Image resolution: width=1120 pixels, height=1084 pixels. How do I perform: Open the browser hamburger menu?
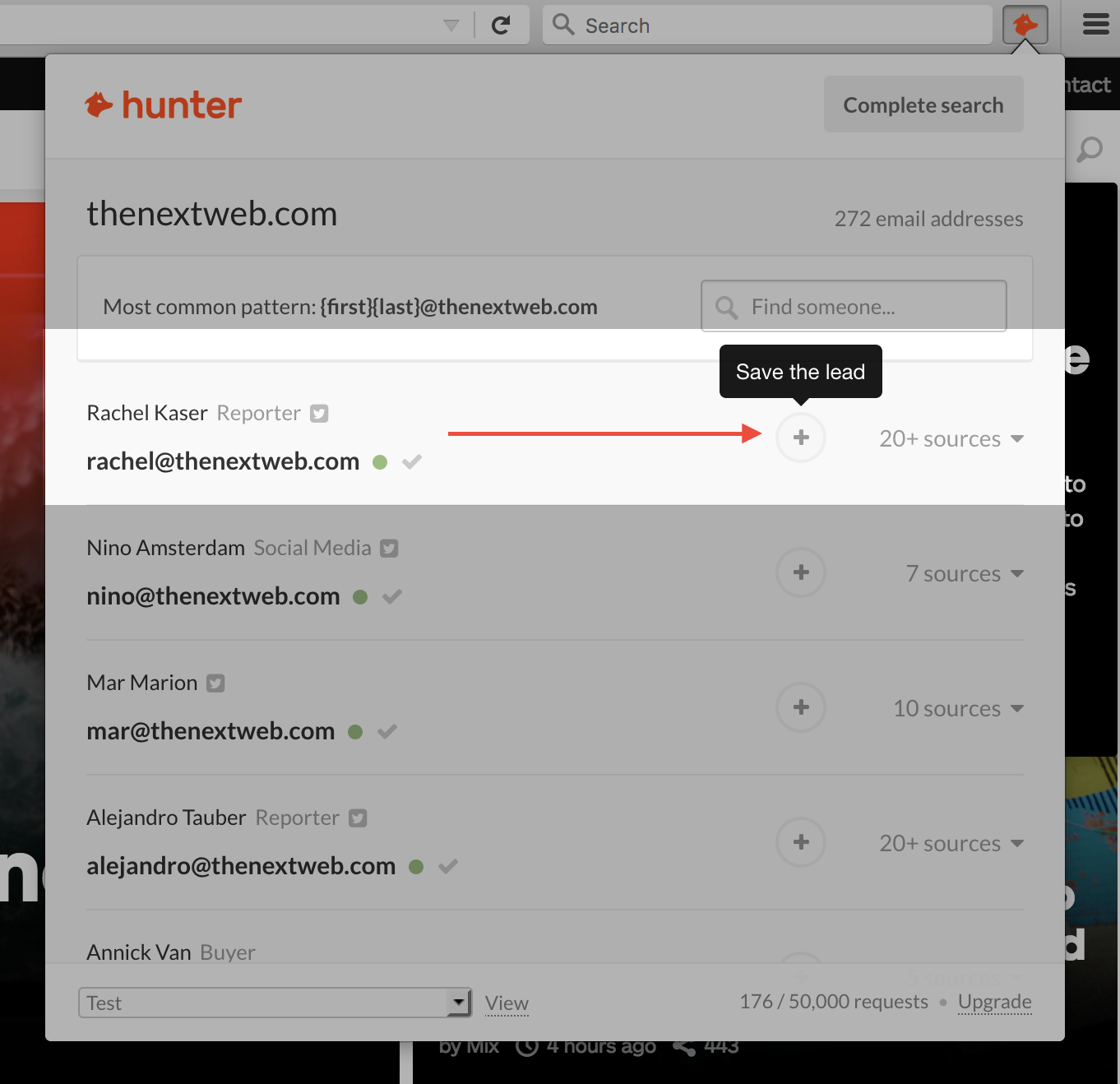pos(1095,25)
